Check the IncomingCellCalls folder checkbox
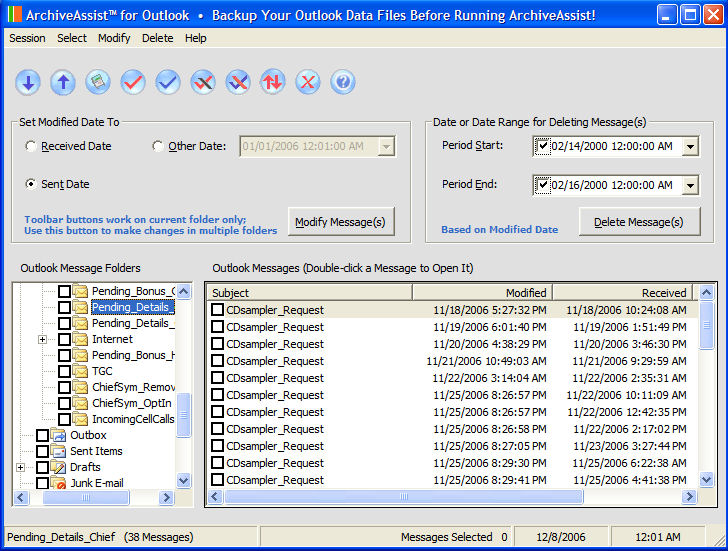 pos(65,419)
